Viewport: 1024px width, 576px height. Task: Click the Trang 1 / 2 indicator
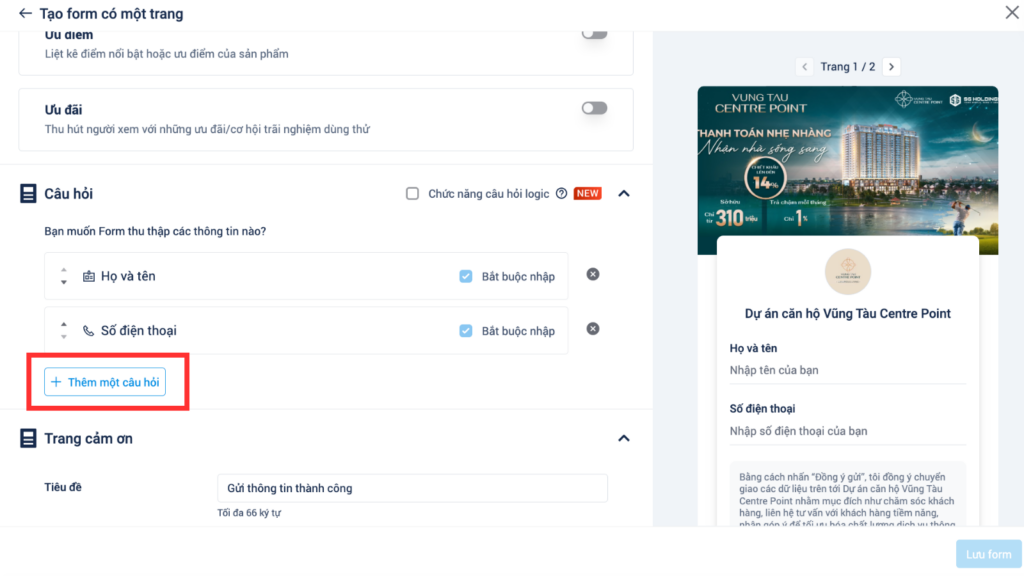[848, 67]
